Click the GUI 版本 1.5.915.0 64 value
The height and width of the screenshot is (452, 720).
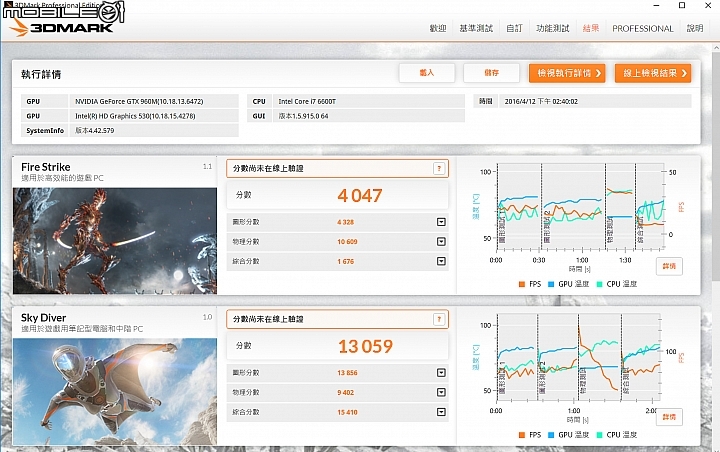click(x=369, y=116)
